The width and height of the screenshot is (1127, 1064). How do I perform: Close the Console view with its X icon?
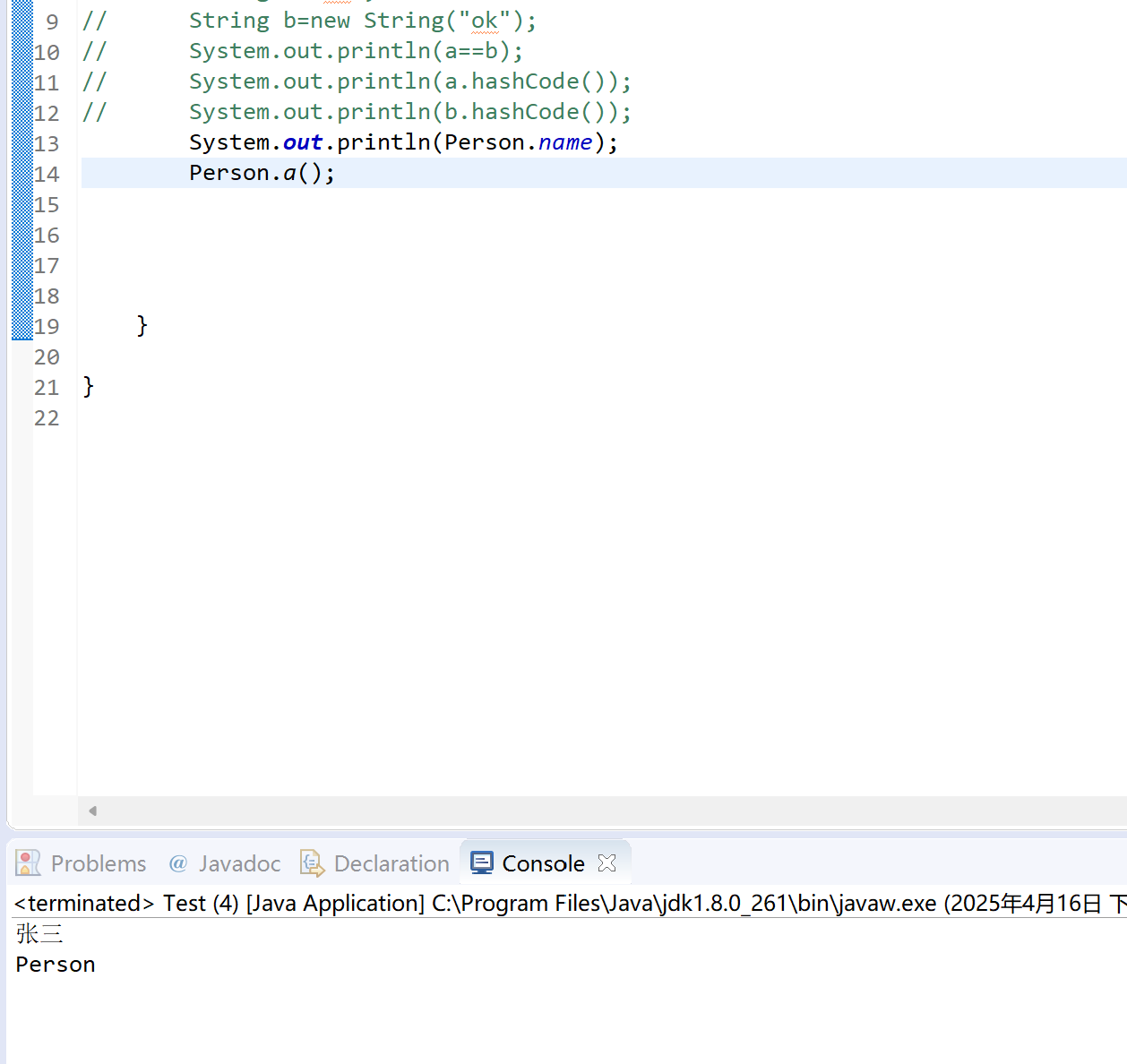coord(607,862)
